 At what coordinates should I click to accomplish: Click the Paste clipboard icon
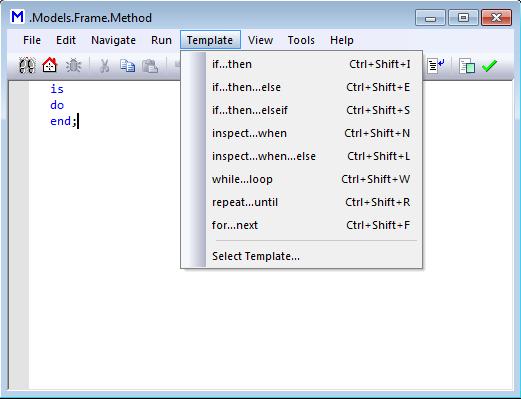click(x=150, y=66)
